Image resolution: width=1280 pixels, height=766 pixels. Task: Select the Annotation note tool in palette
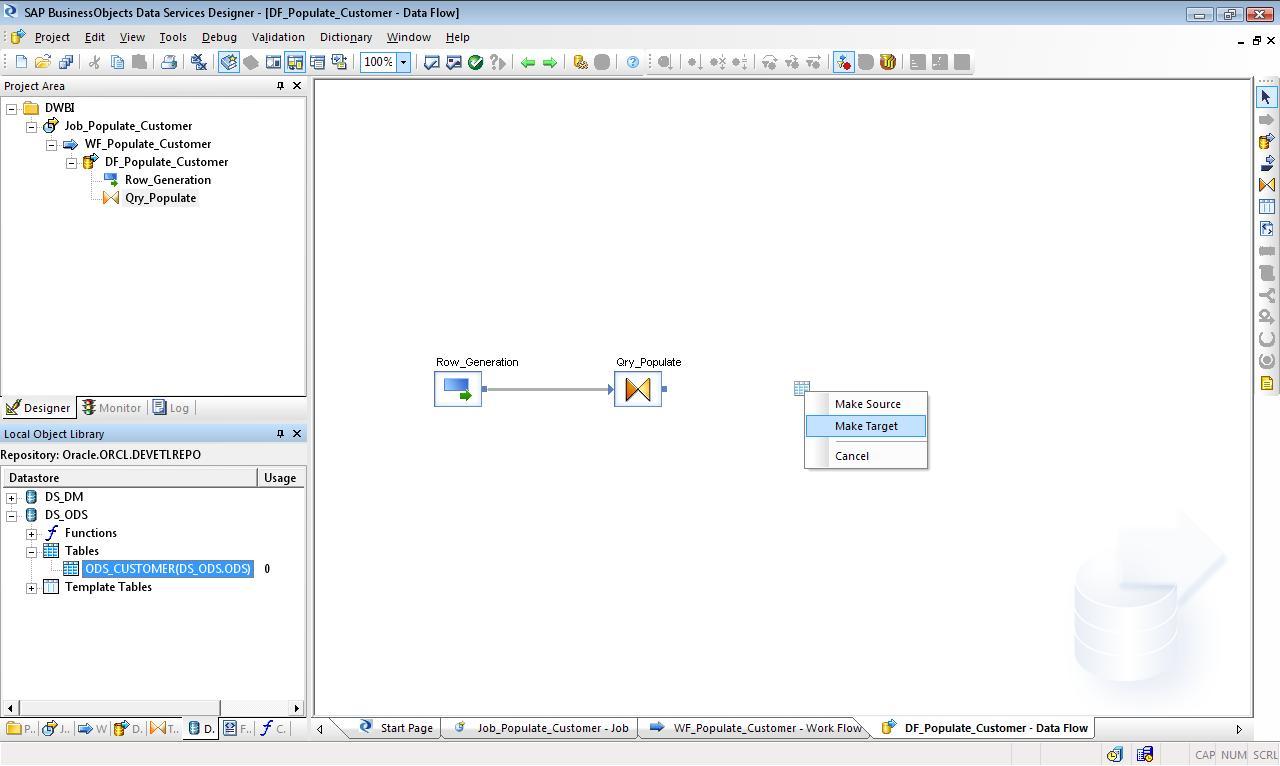(x=1266, y=383)
